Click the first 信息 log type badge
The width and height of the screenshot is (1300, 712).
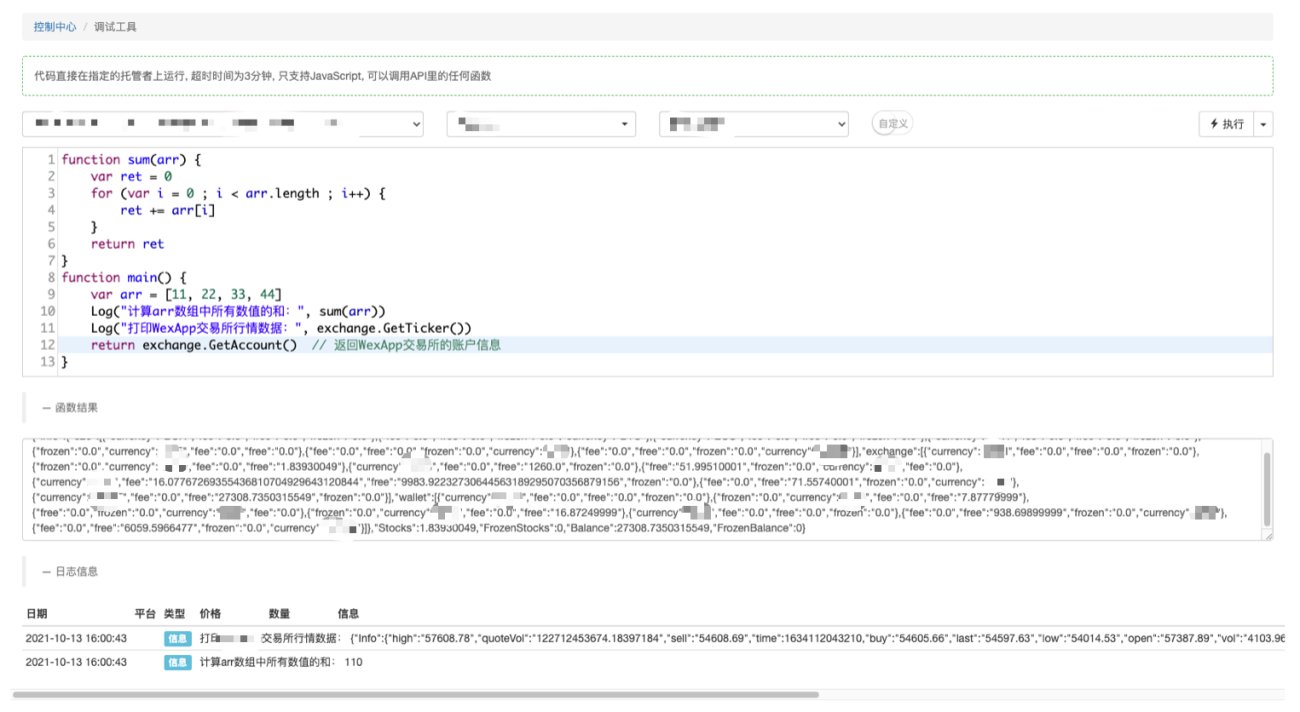point(177,638)
